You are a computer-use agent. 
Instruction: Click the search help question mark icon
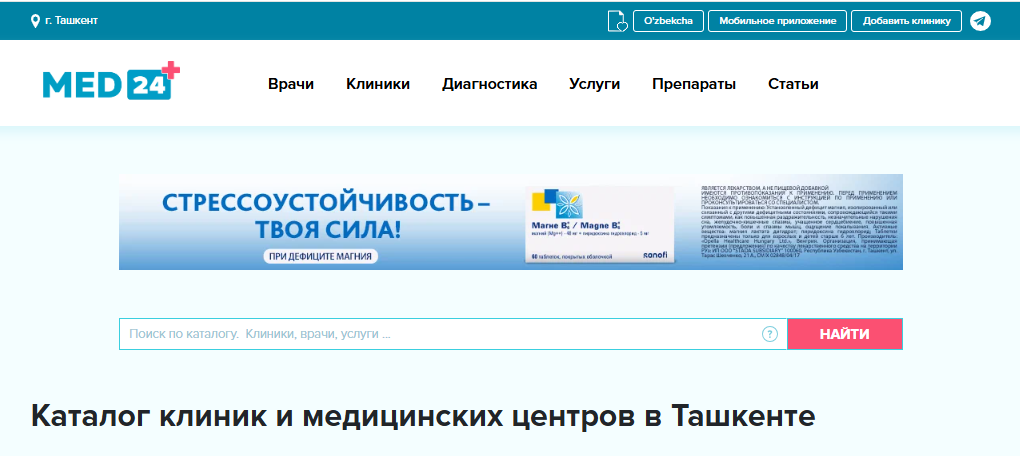(x=770, y=334)
